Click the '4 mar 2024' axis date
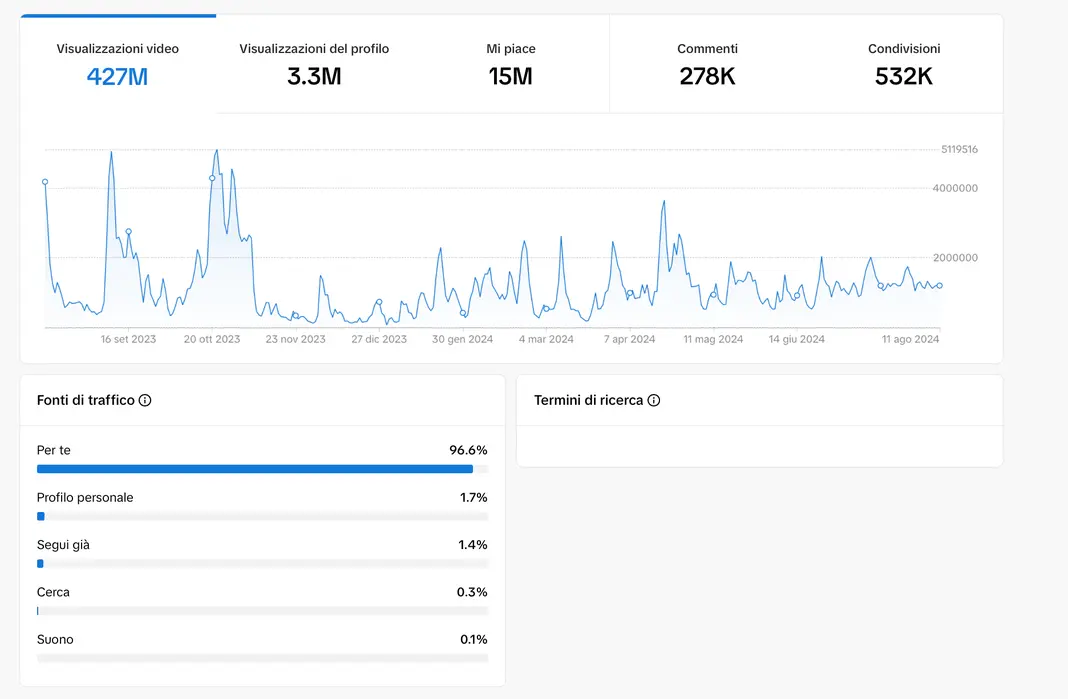The width and height of the screenshot is (1068, 699). pyautogui.click(x=546, y=339)
